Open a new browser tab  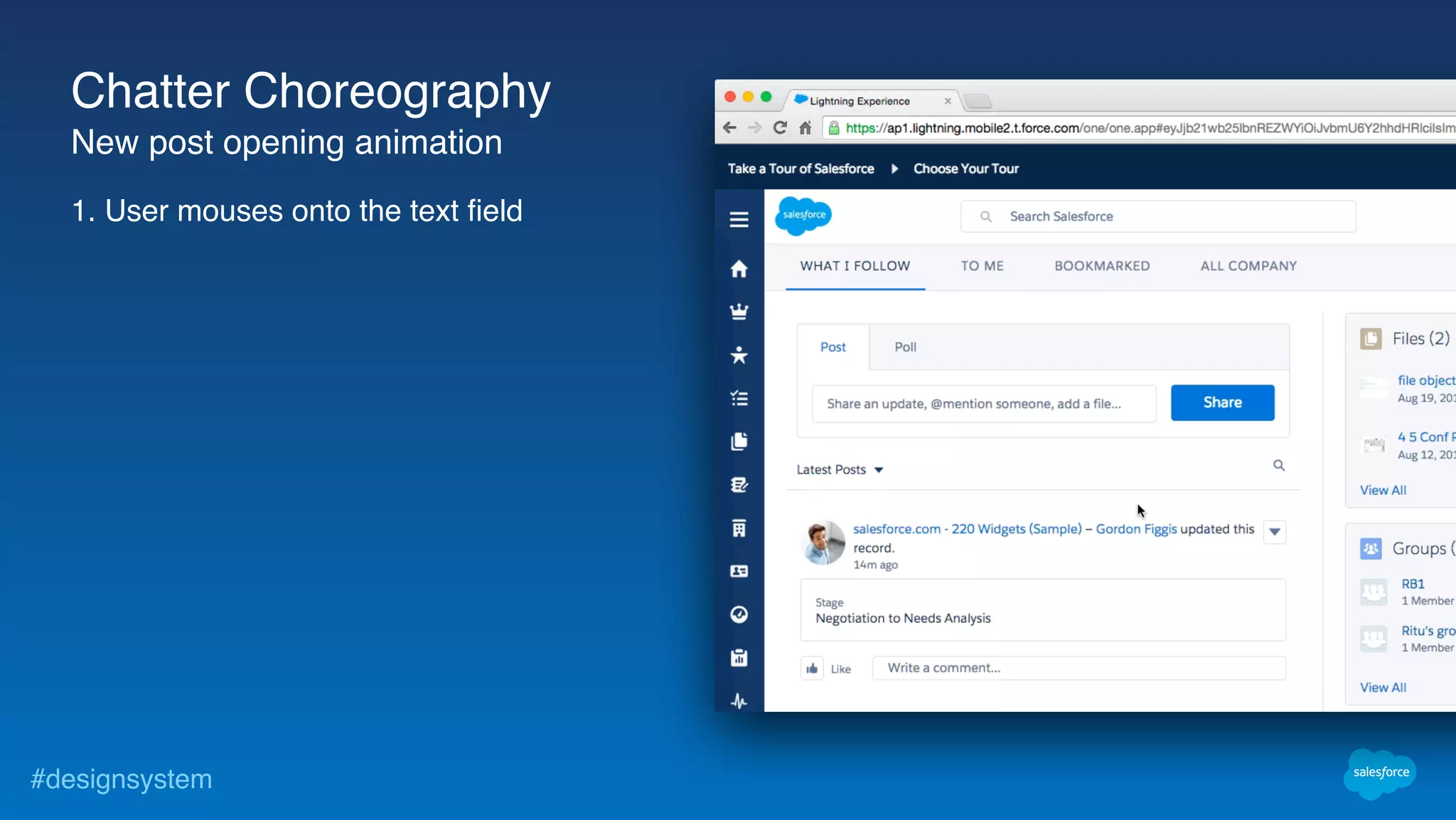pos(978,102)
